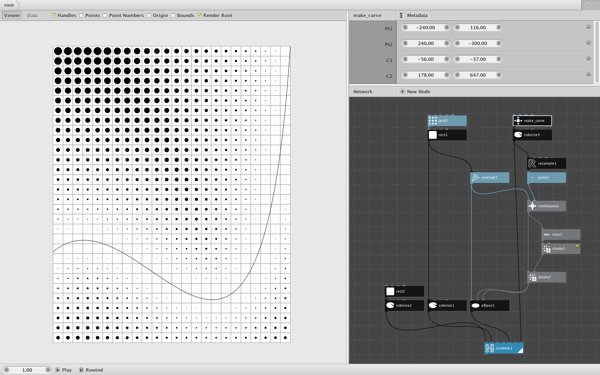Image resolution: width=600 pixels, height=375 pixels.
Task: Switch to the Viewer tab
Action: 12,15
